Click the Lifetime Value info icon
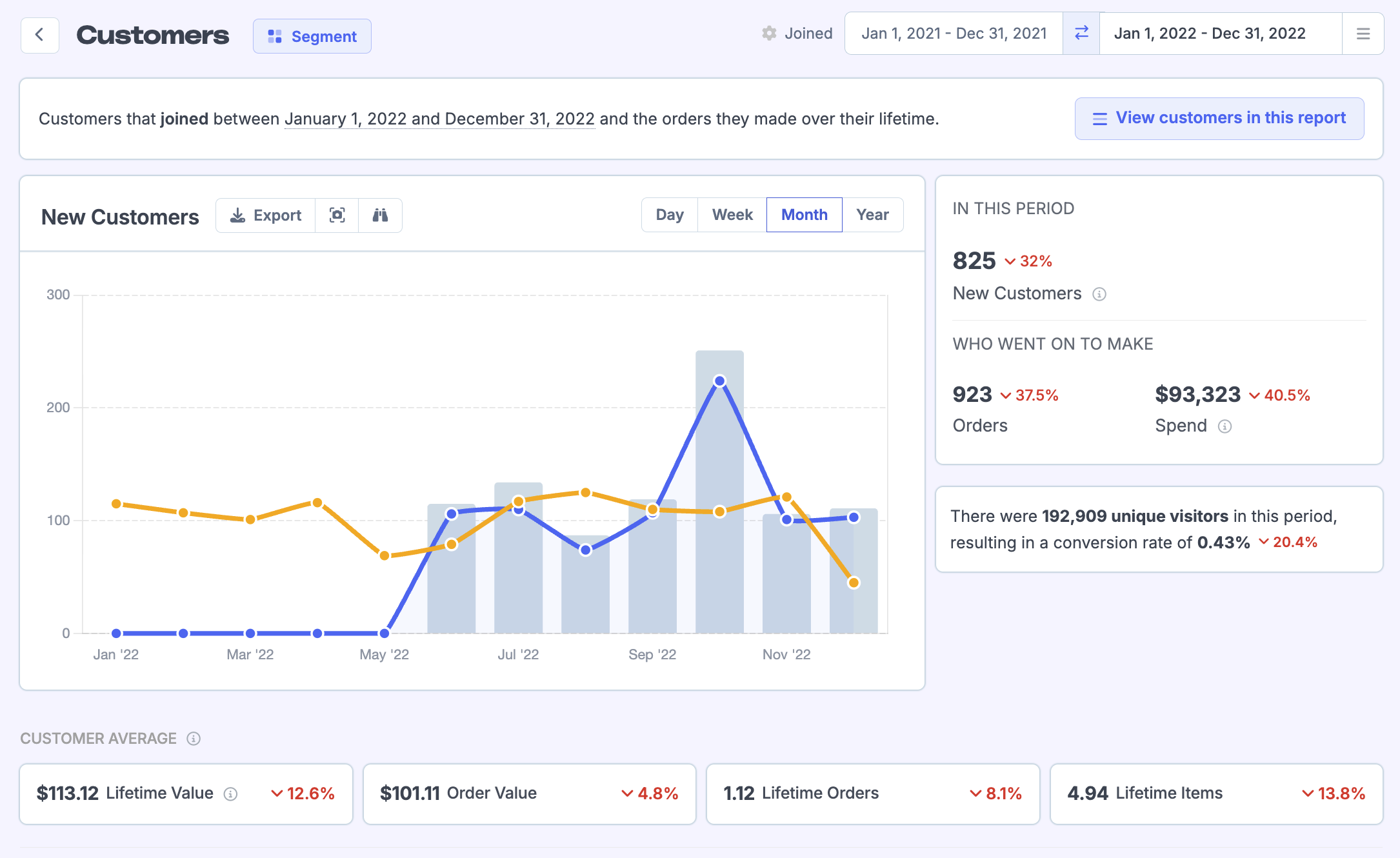Viewport: 1400px width, 858px height. click(x=230, y=794)
